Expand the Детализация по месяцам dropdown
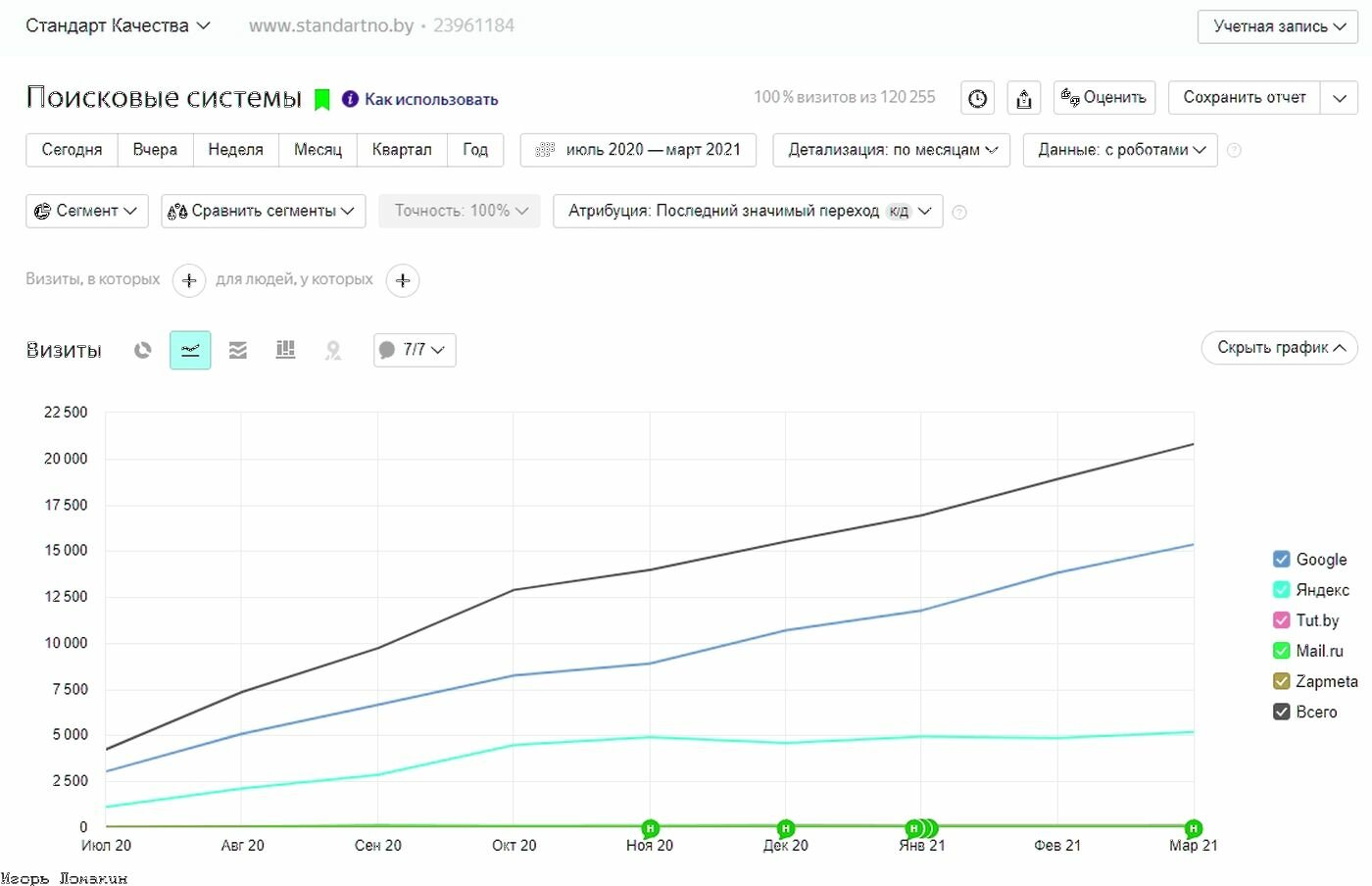 pos(891,150)
